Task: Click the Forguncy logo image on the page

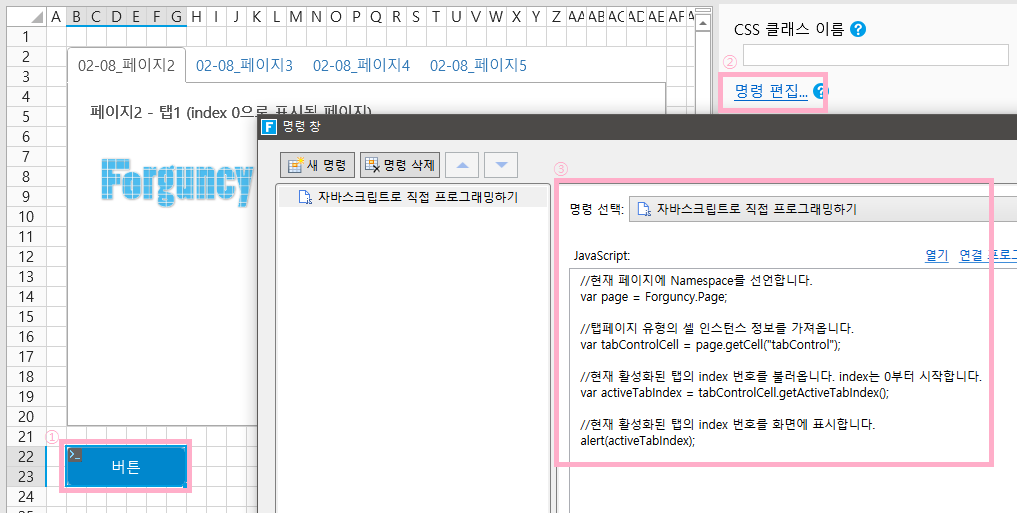Action: [177, 183]
